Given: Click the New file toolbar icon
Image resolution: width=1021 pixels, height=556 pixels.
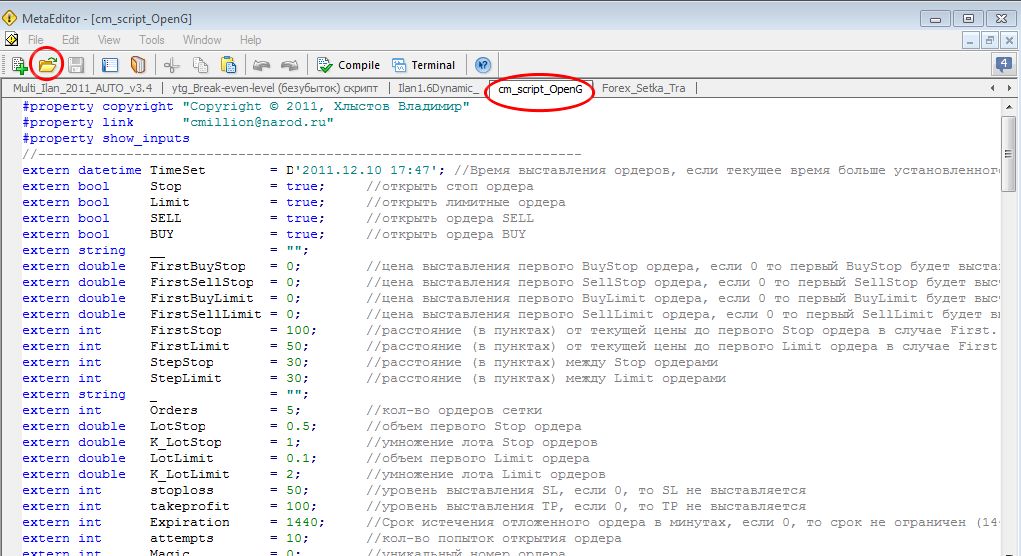Looking at the screenshot, I should click(x=19, y=65).
